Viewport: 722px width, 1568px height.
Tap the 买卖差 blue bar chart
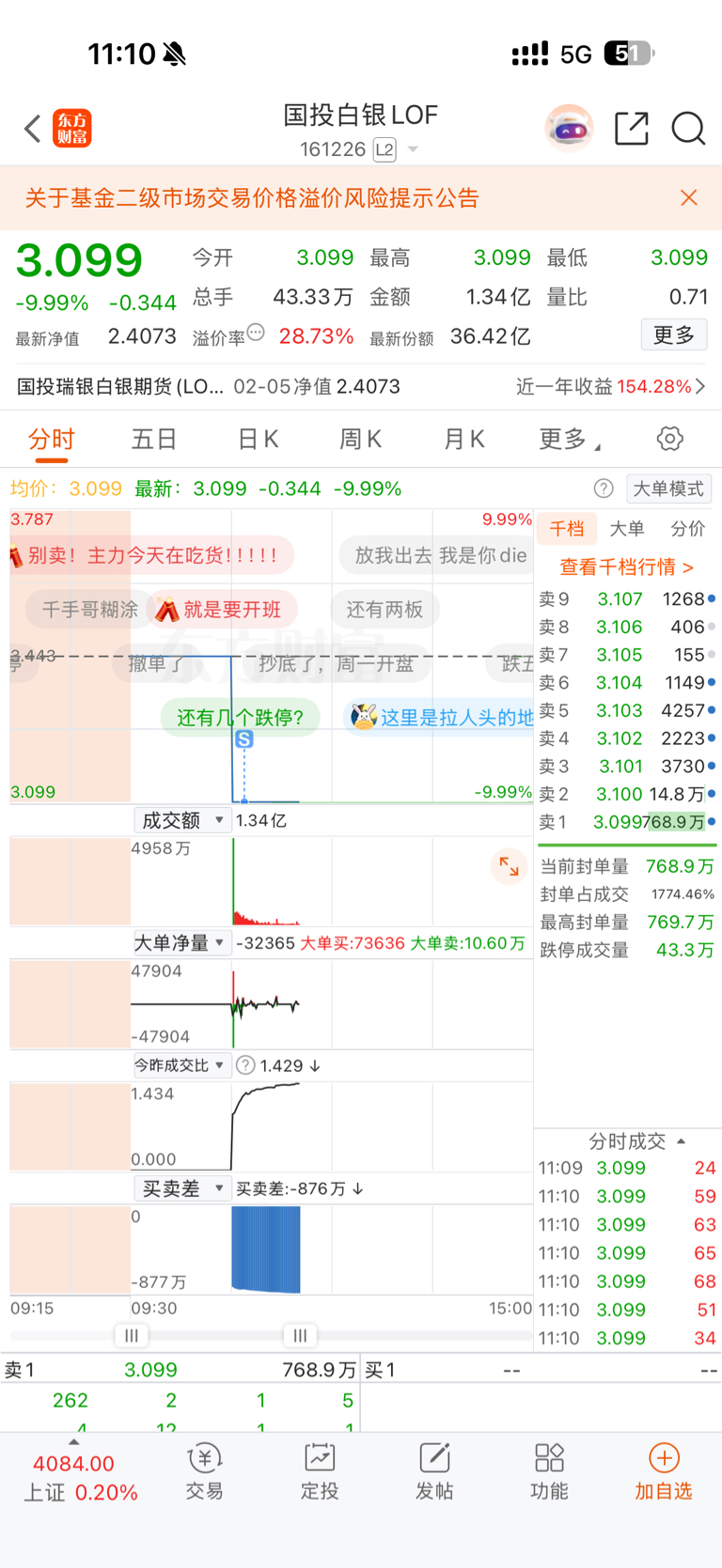point(266,1250)
